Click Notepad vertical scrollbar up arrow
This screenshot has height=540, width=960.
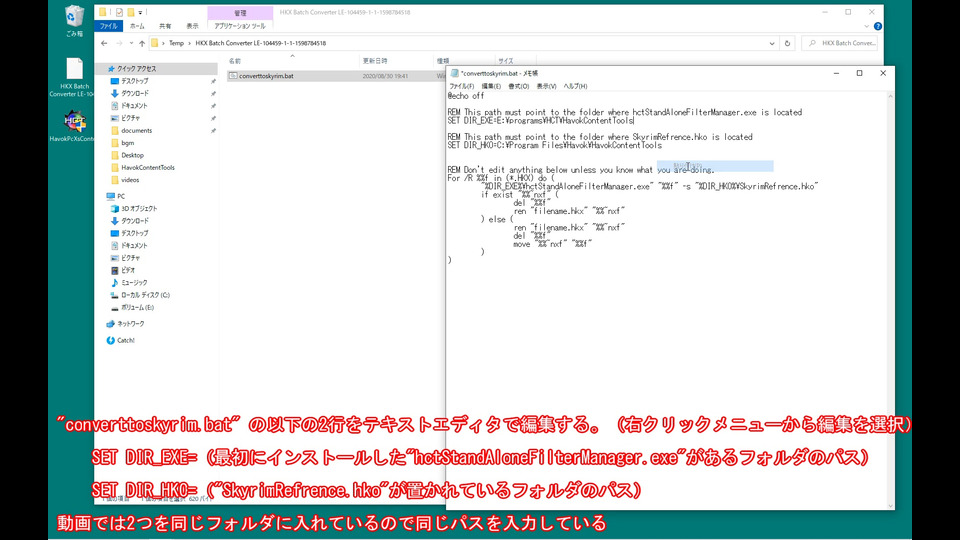click(x=890, y=97)
